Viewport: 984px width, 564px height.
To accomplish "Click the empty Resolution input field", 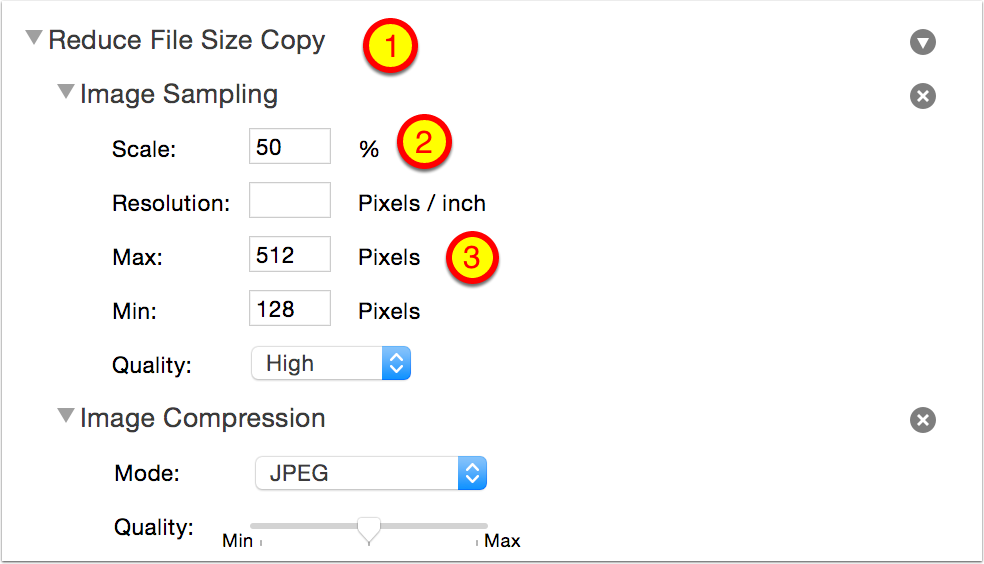I will click(x=289, y=201).
